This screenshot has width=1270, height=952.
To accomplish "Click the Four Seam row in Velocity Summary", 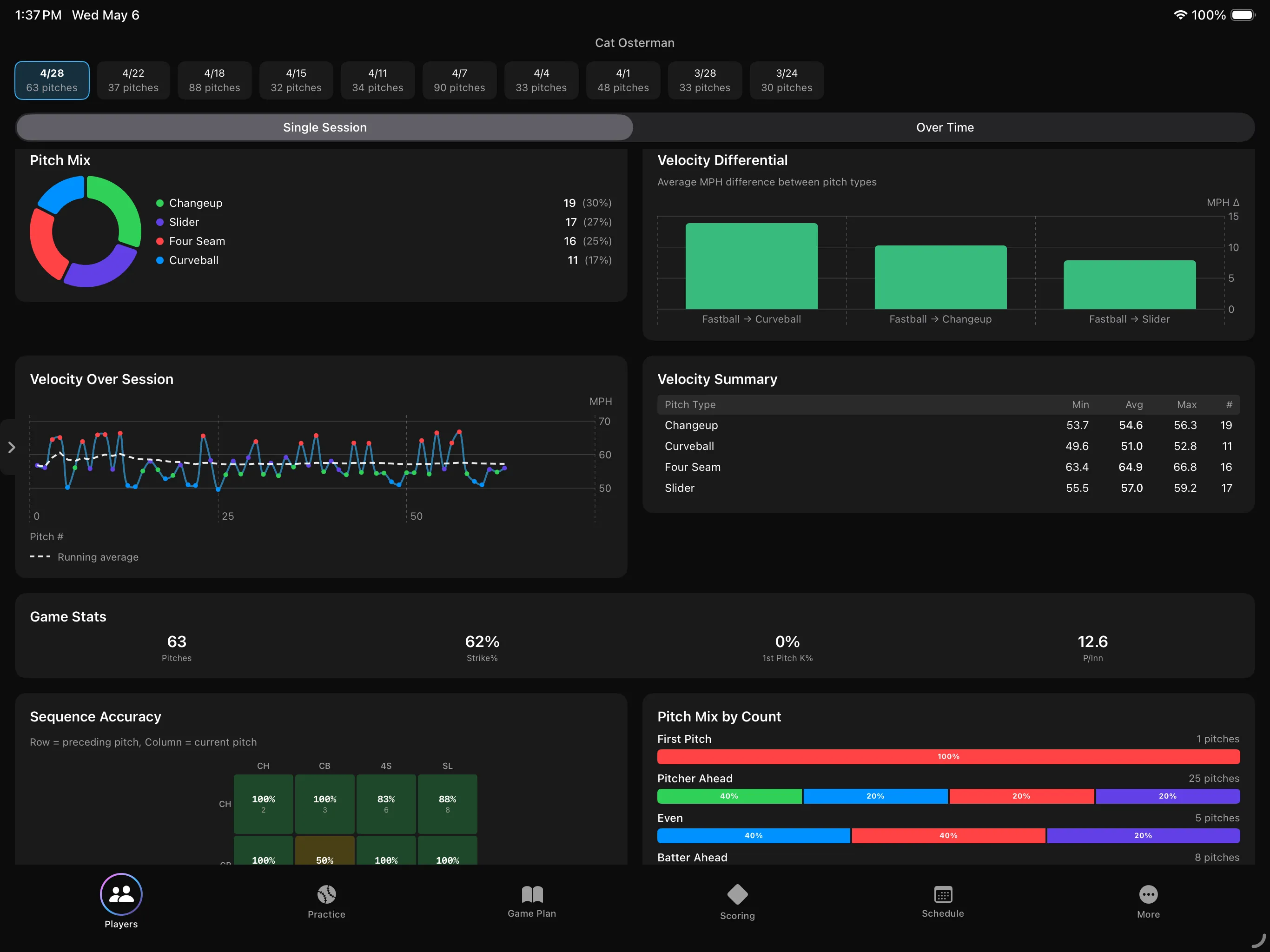I will [x=948, y=467].
